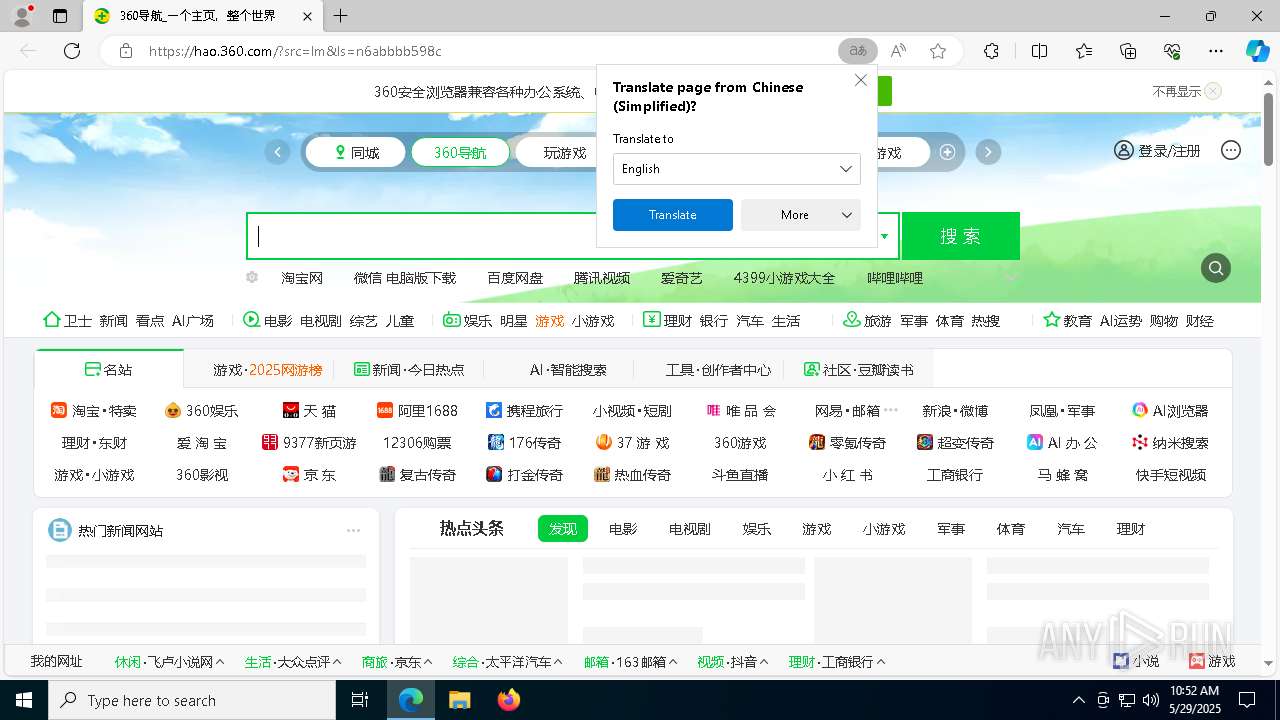Open Task View on taskbar
Viewport: 1280px width, 720px height.
click(x=360, y=700)
